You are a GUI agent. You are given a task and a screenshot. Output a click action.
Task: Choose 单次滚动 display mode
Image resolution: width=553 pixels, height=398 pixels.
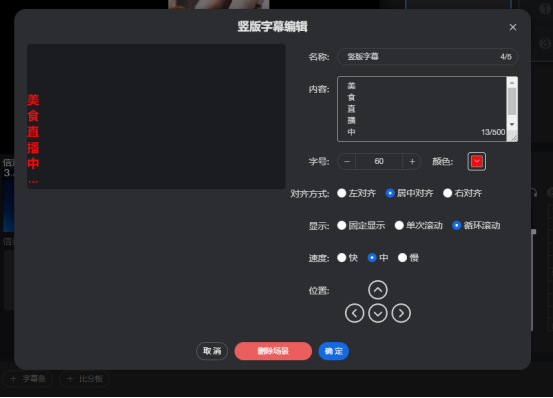tap(419, 226)
